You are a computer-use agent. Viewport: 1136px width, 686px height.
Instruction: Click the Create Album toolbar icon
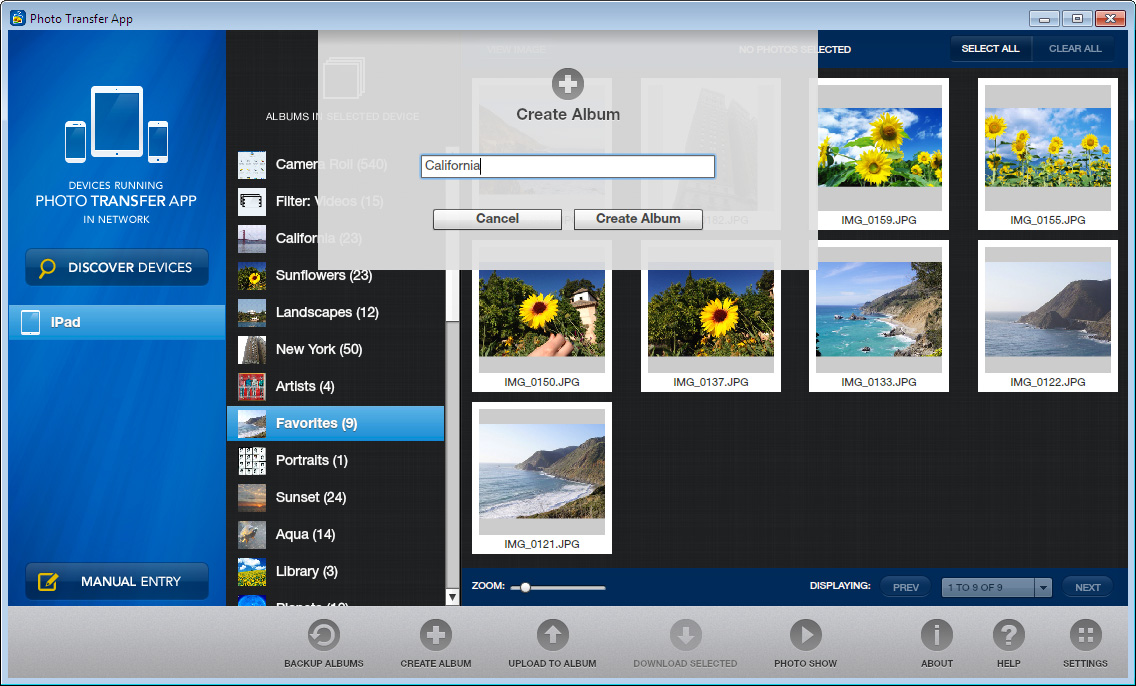click(x=435, y=635)
